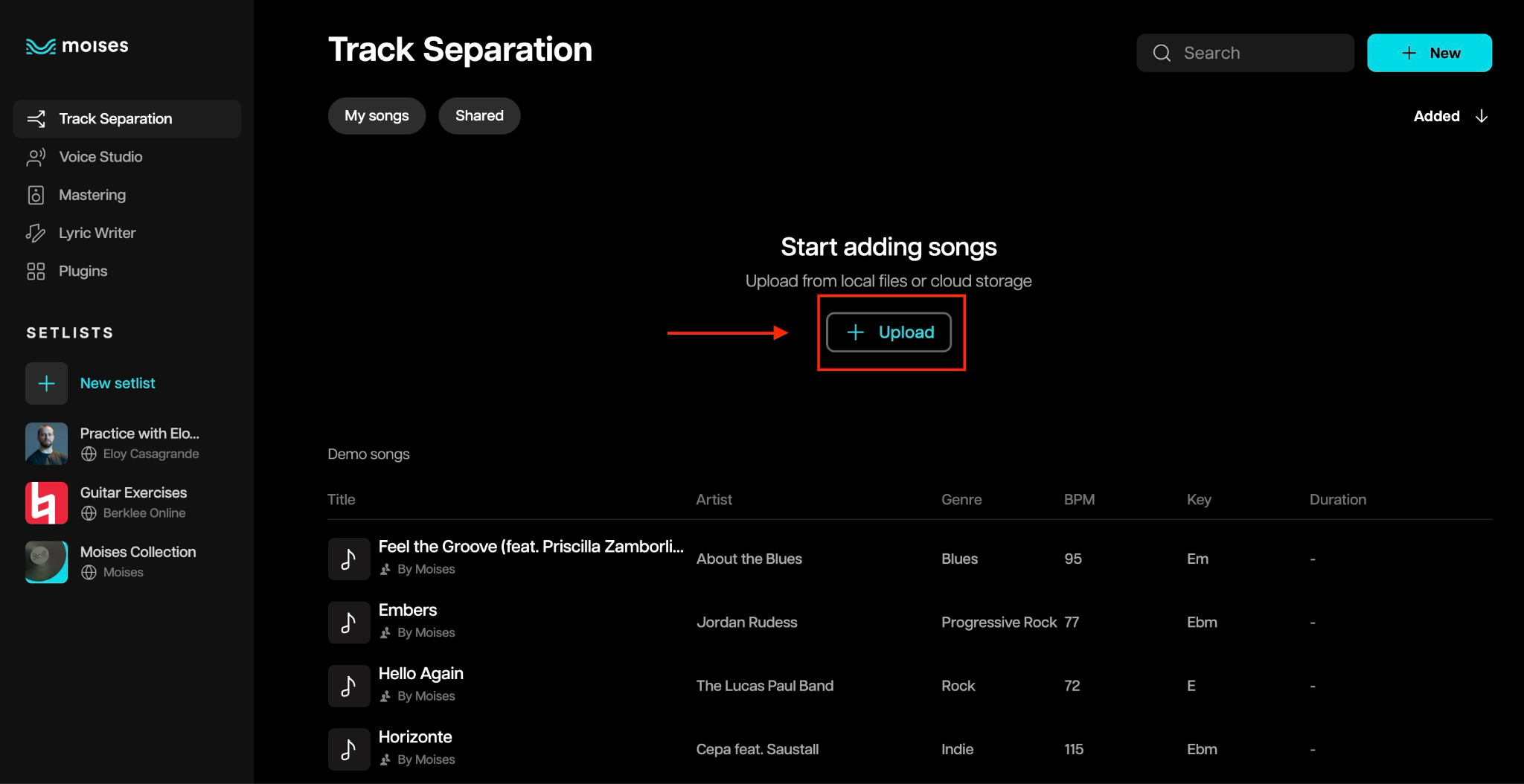Click into the Search field
Image resolution: width=1524 pixels, height=784 pixels.
[1245, 53]
